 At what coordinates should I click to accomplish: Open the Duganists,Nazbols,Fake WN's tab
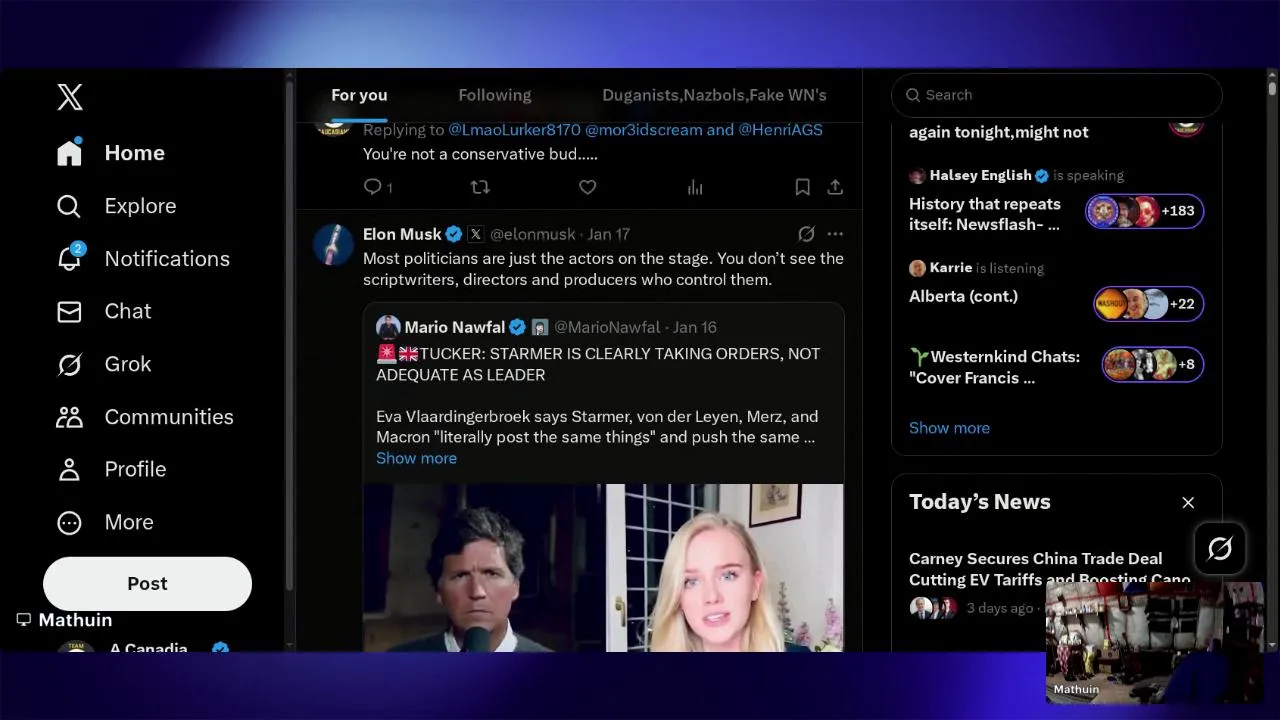[714, 95]
